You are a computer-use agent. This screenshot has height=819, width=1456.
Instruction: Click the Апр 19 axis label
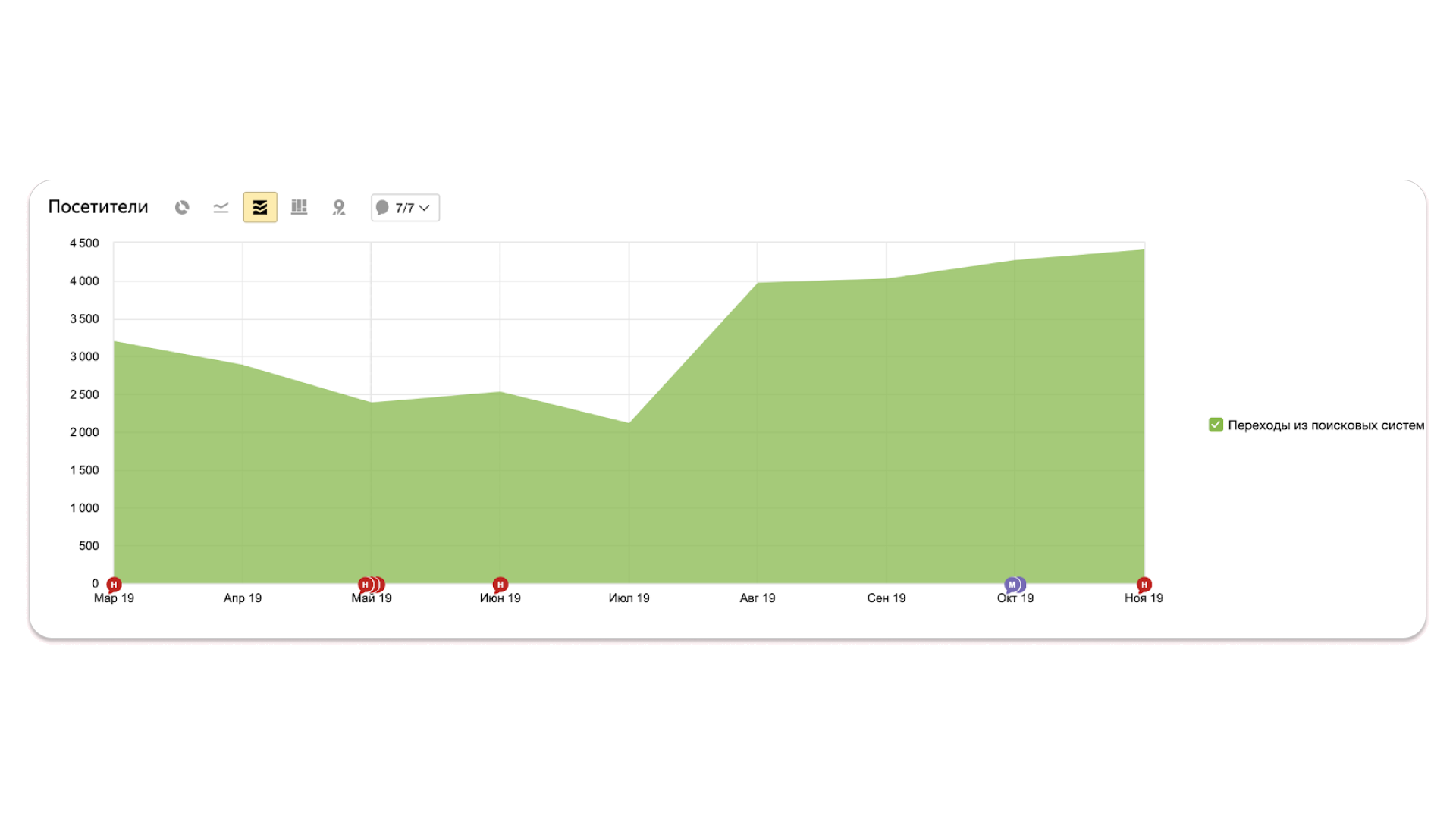point(242,598)
